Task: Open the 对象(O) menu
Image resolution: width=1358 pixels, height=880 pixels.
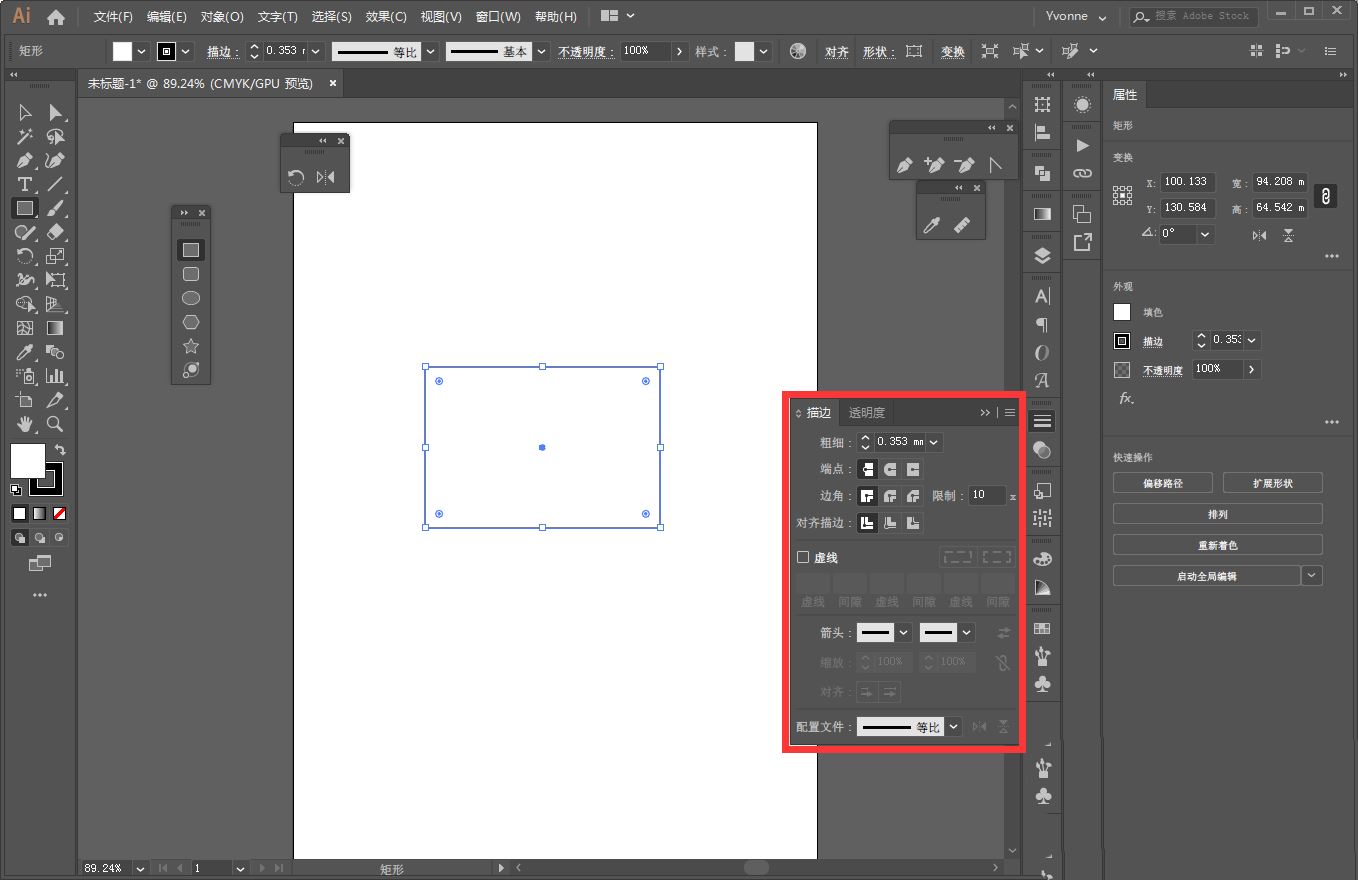Action: (221, 17)
